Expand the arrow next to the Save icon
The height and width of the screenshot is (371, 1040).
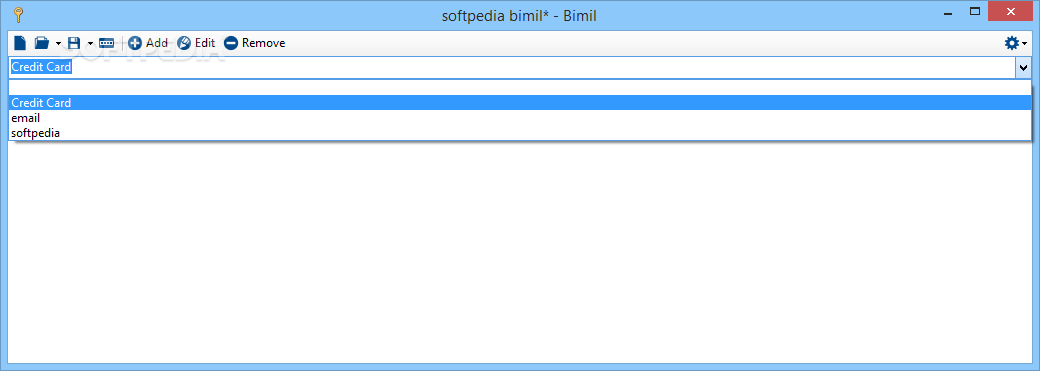90,44
